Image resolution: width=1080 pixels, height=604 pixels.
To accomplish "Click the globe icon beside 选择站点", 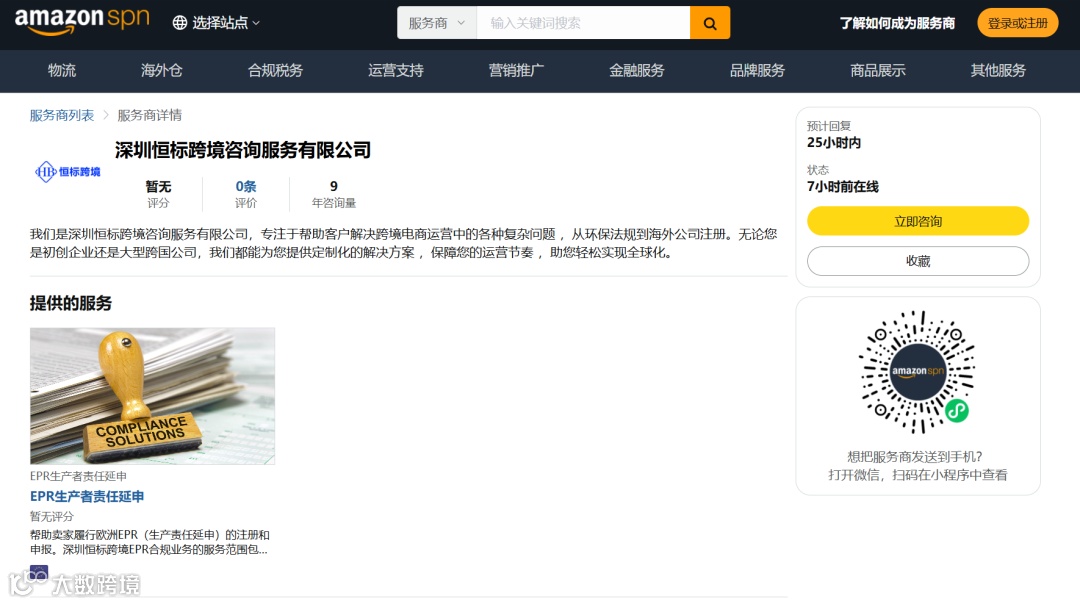I will click(x=180, y=23).
